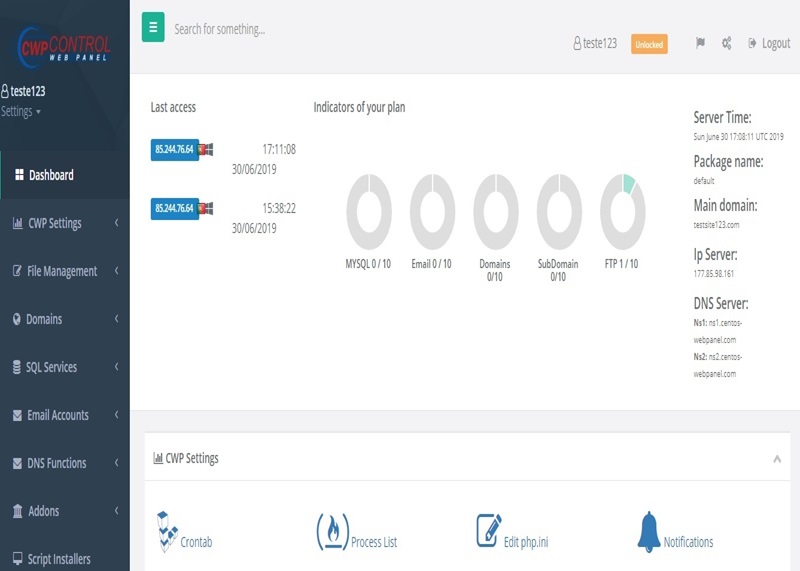Click the MYSQL 0 / 10 donut chart

pos(369,211)
